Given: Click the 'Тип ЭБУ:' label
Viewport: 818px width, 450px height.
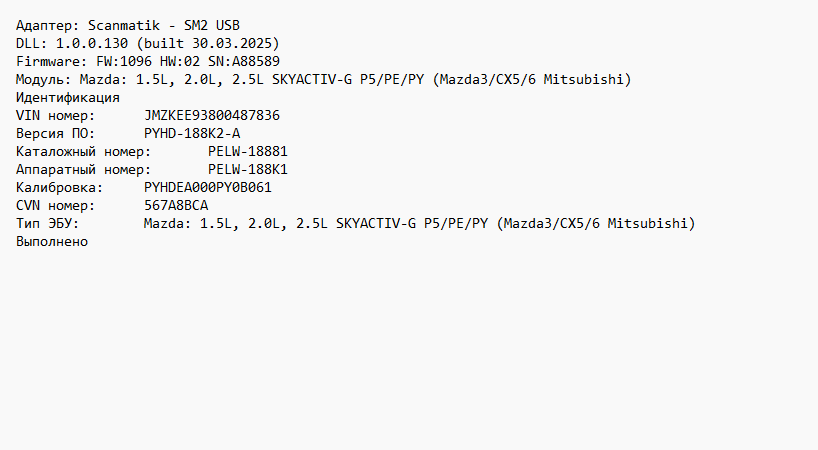Looking at the screenshot, I should 48,223.
